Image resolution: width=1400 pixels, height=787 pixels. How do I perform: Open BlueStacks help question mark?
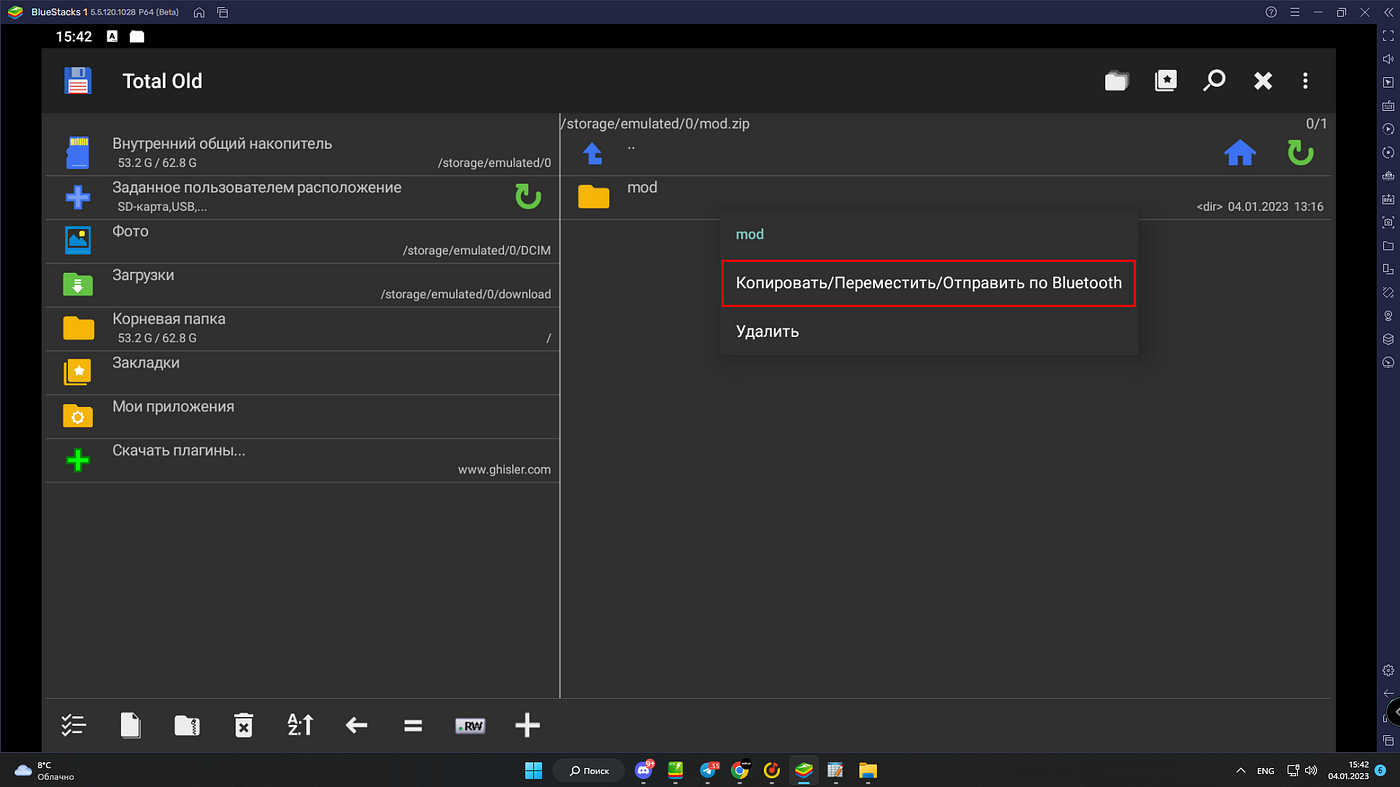click(1271, 13)
